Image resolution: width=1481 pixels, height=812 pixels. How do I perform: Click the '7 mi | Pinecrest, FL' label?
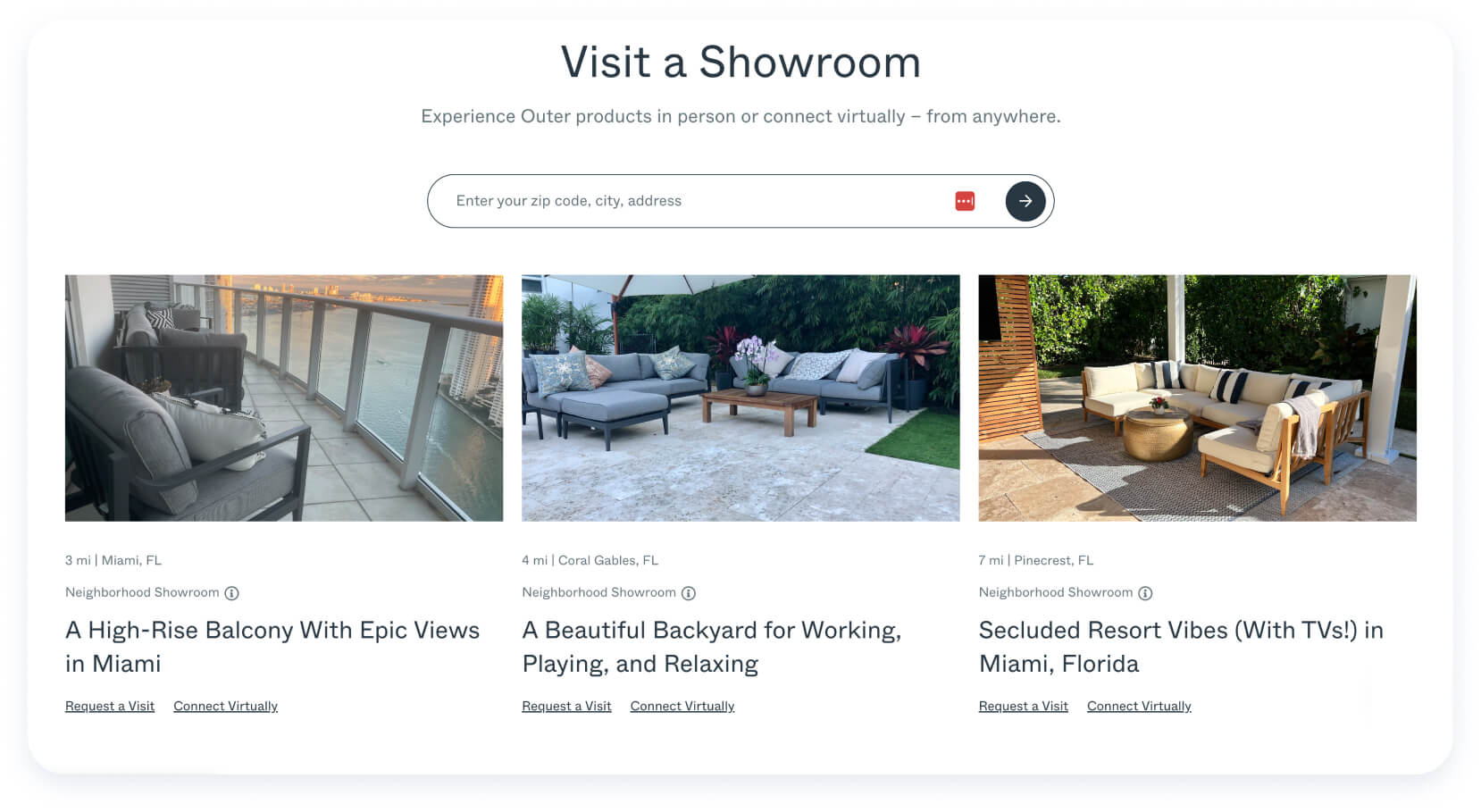(1035, 560)
